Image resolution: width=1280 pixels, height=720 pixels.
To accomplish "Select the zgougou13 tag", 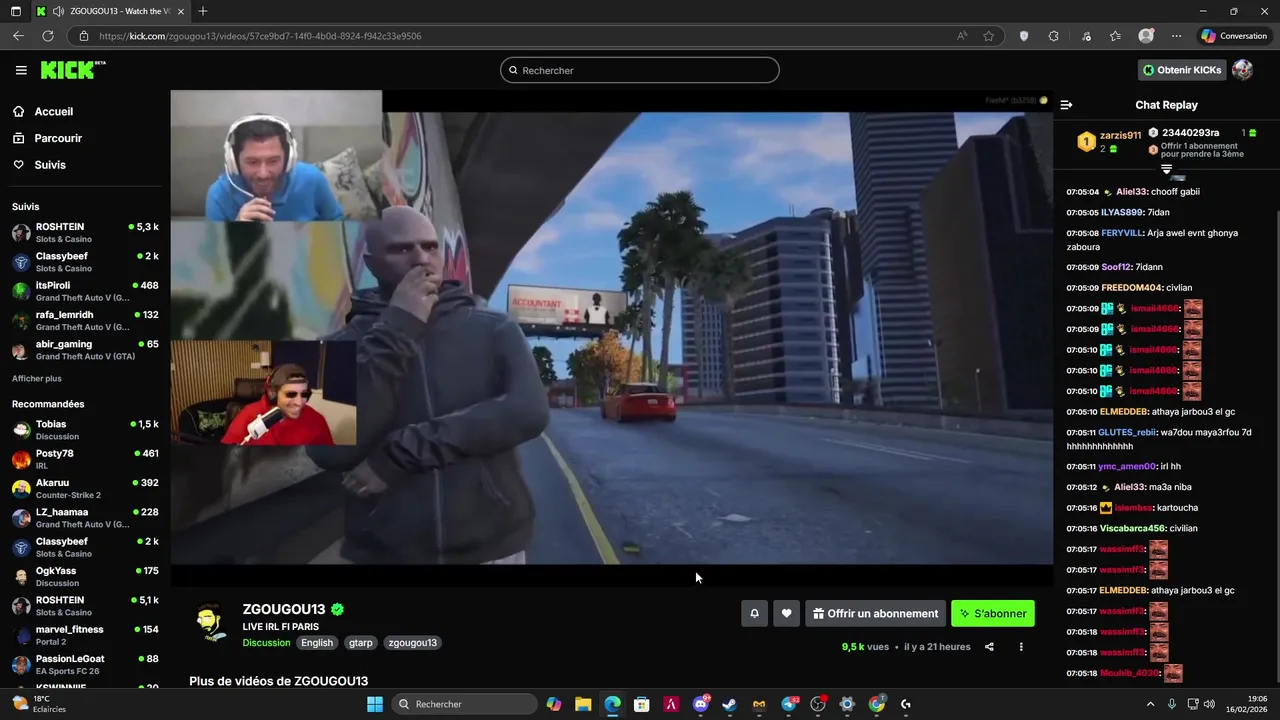I will click(x=413, y=643).
